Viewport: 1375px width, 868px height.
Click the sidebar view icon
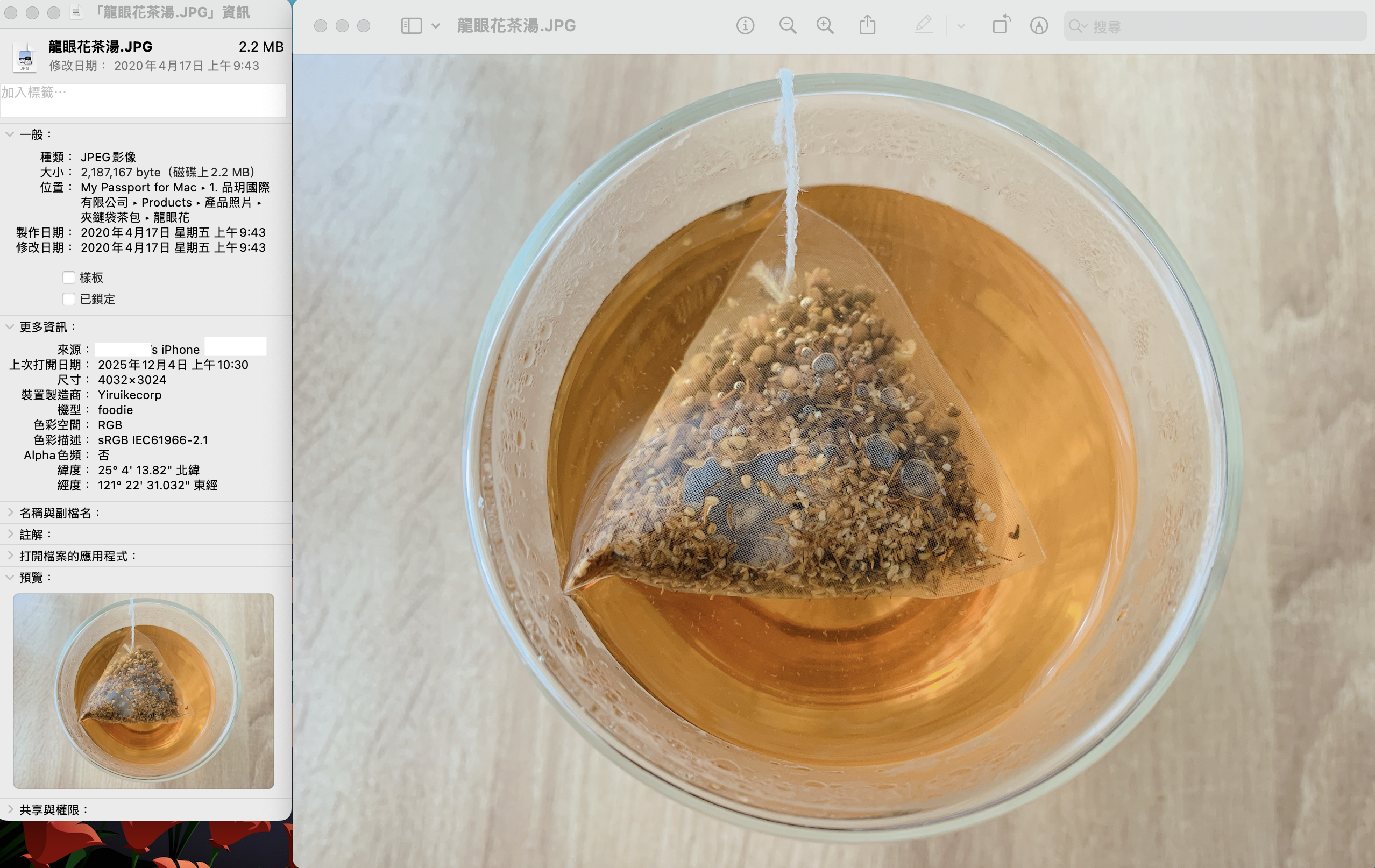coord(411,26)
